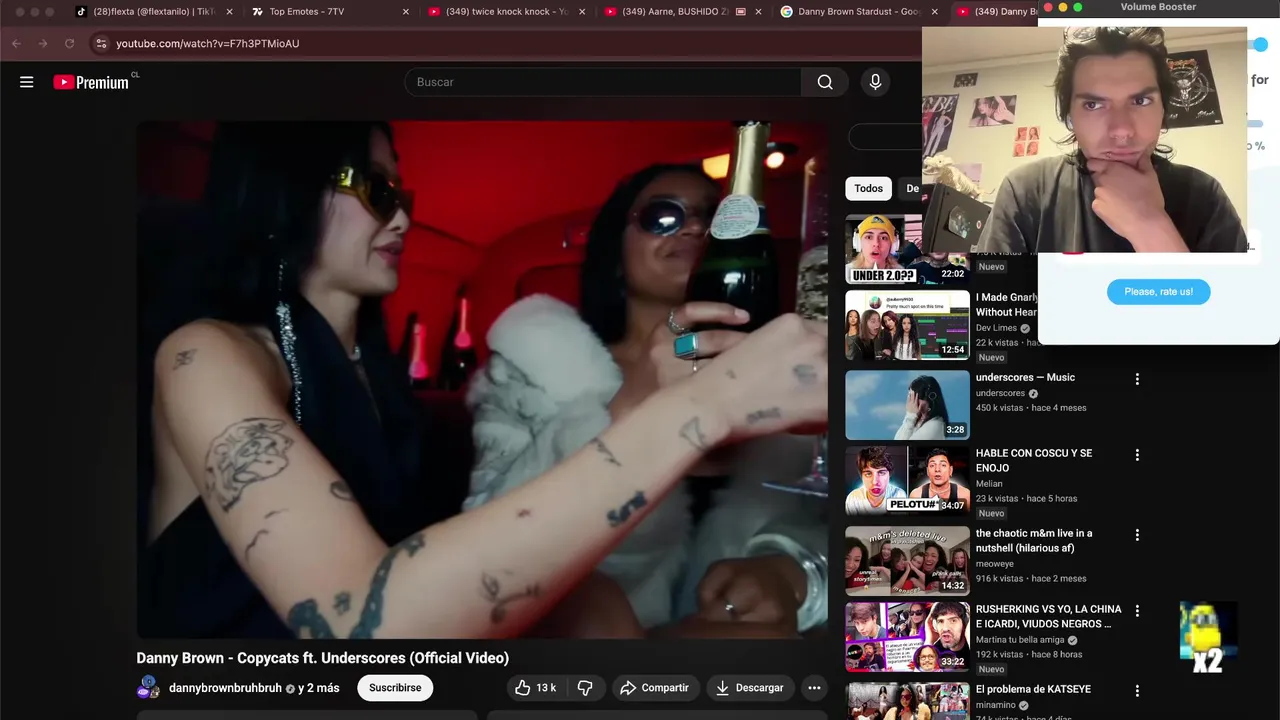This screenshot has width=1280, height=720.
Task: Go to YouTube Premium home logo
Action: pos(92,82)
